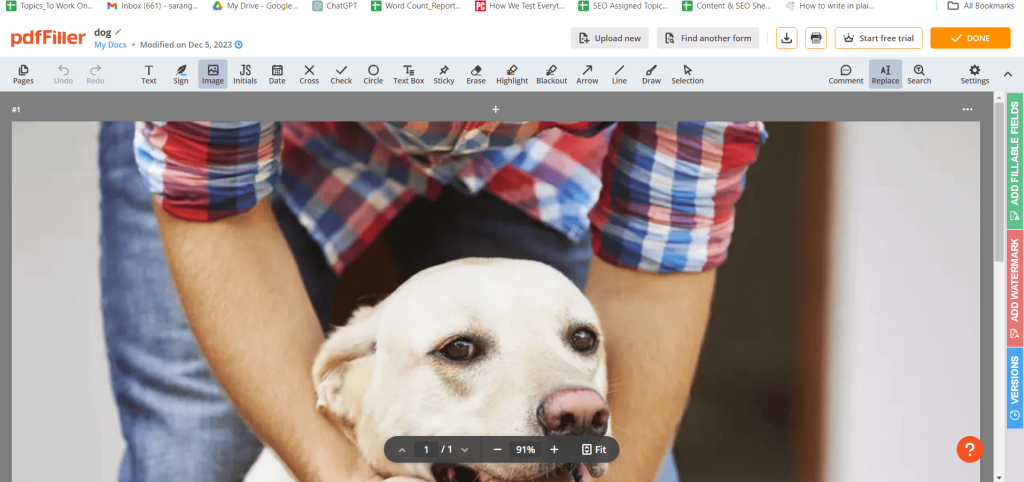Go to next page with down chevron

pyautogui.click(x=465, y=450)
